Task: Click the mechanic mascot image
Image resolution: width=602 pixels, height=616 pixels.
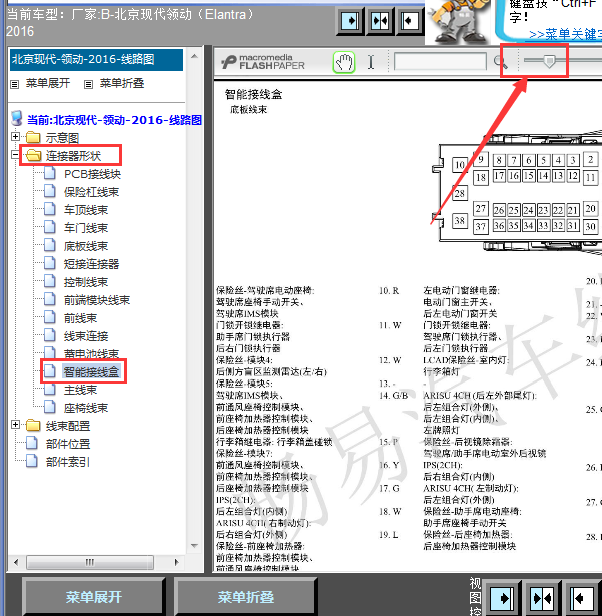Action: coord(459,20)
